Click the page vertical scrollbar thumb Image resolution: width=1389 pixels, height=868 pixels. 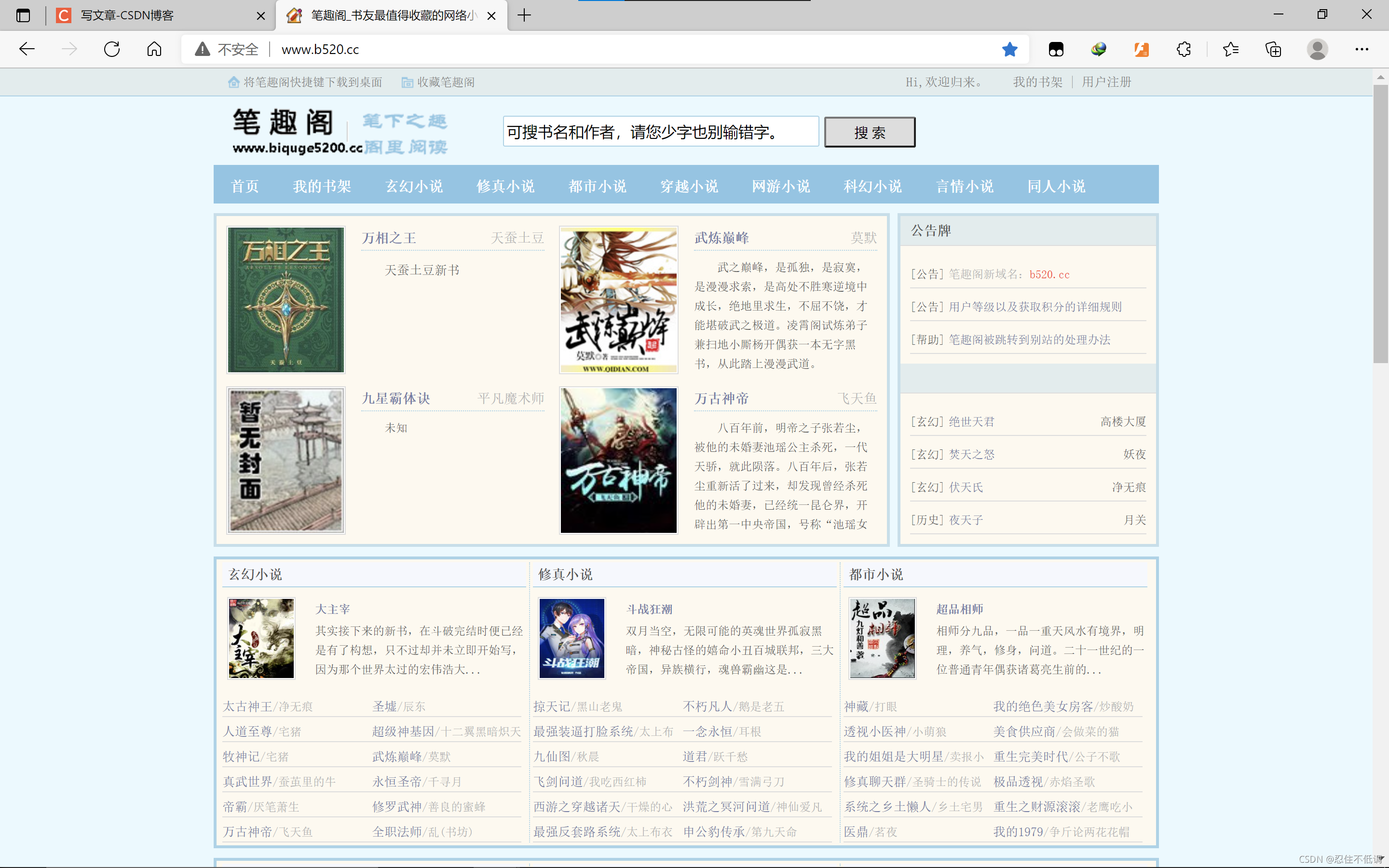pyautogui.click(x=1380, y=224)
